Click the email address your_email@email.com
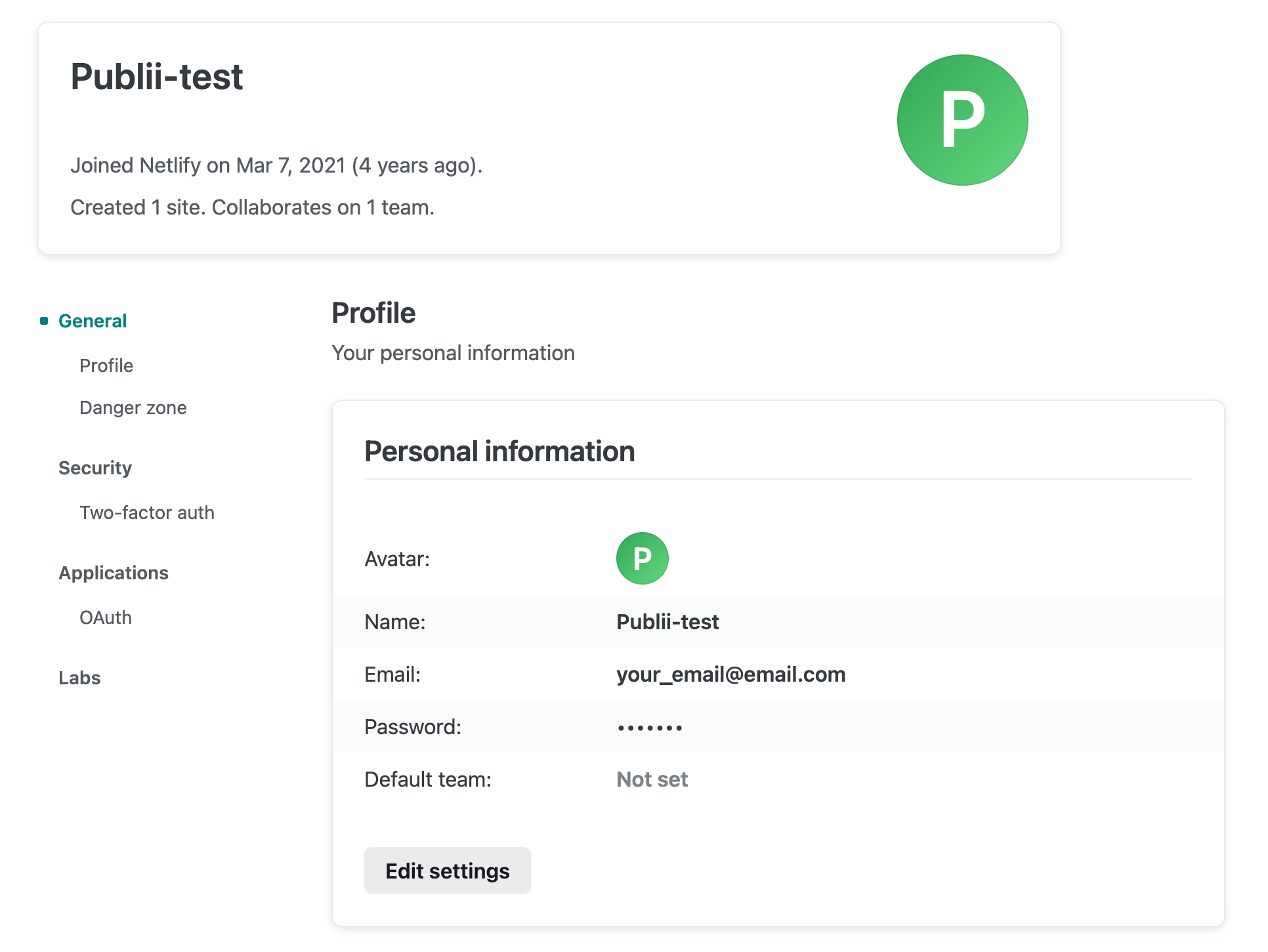1268x952 pixels. coord(730,674)
